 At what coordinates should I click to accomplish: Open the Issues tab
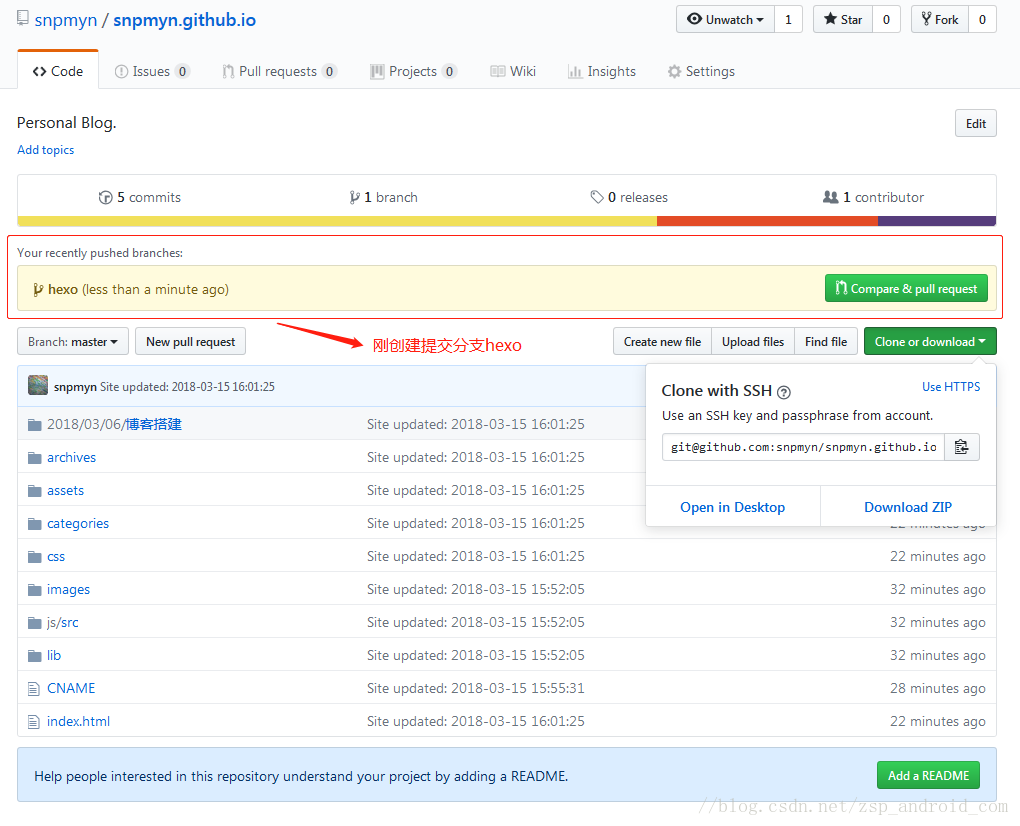[x=152, y=72]
